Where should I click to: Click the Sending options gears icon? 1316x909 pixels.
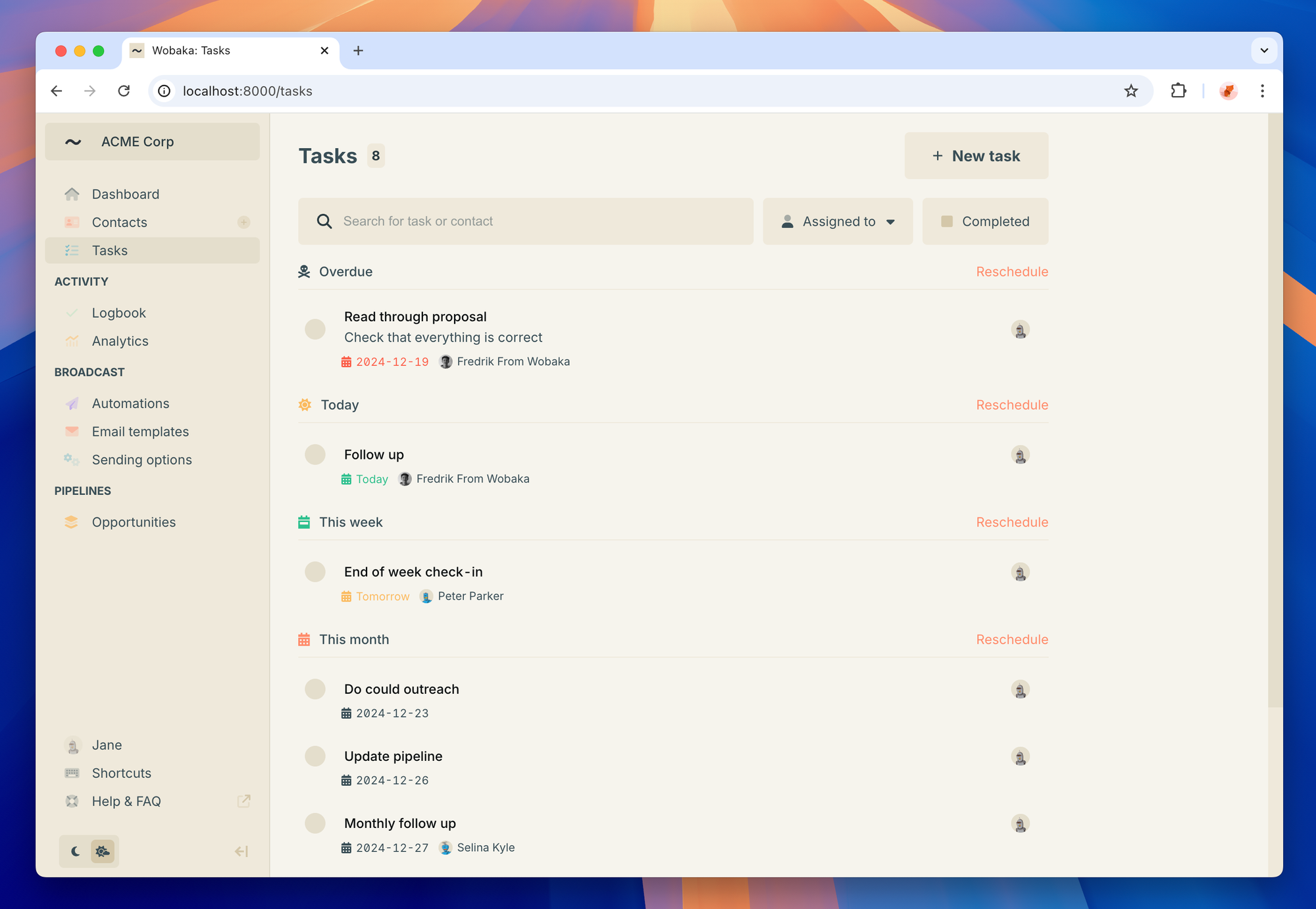click(72, 459)
